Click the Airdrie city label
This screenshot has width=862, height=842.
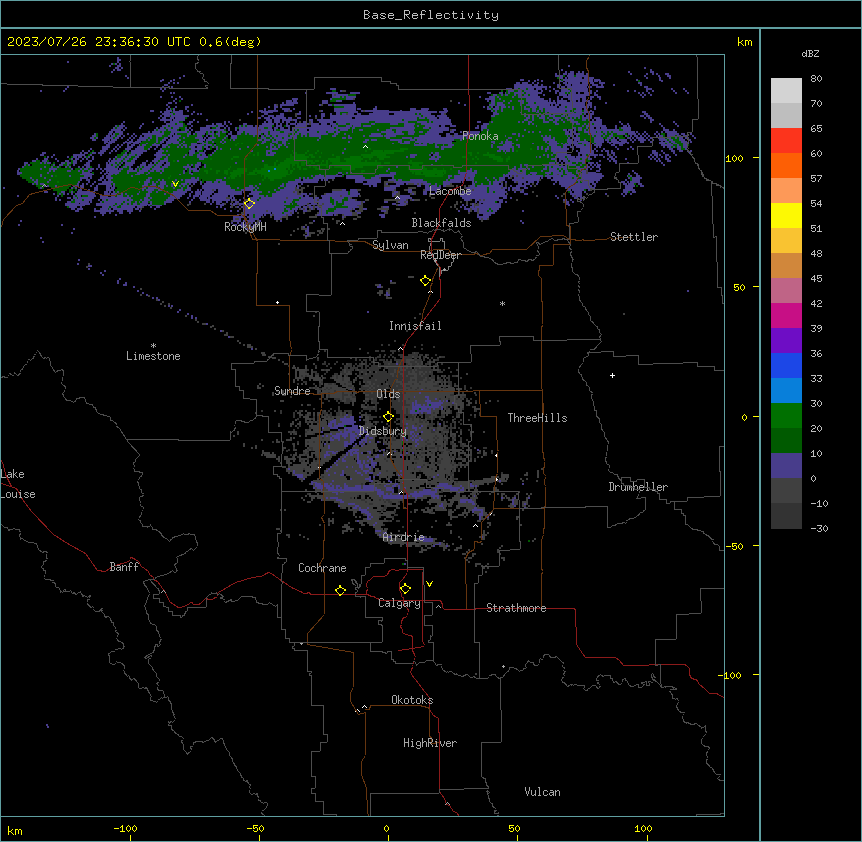(x=403, y=537)
